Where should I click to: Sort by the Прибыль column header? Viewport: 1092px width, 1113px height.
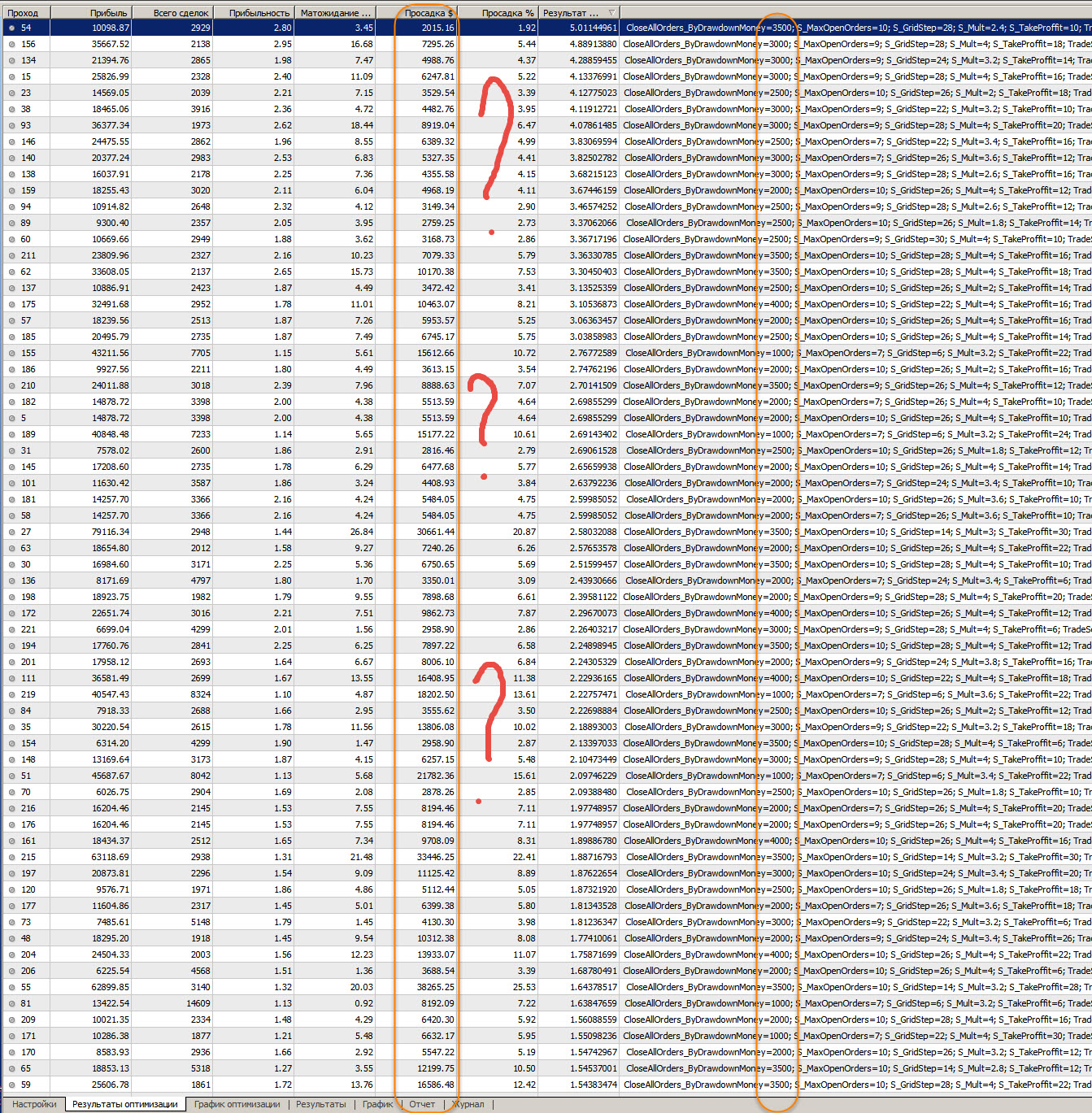[91, 13]
